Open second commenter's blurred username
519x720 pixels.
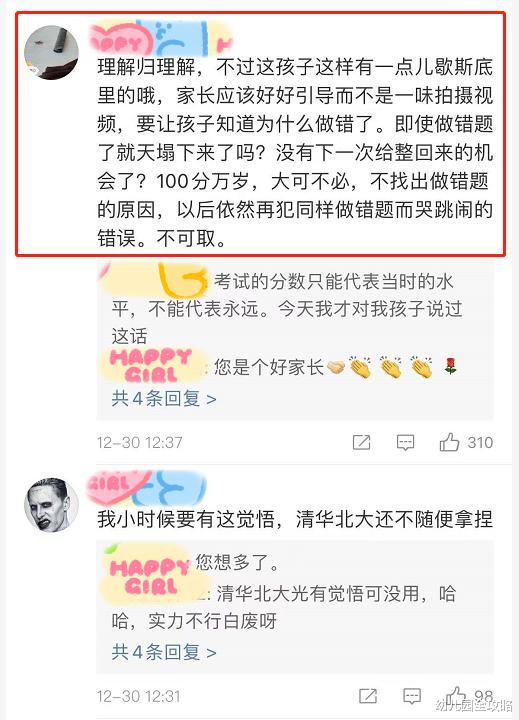pyautogui.click(x=147, y=488)
